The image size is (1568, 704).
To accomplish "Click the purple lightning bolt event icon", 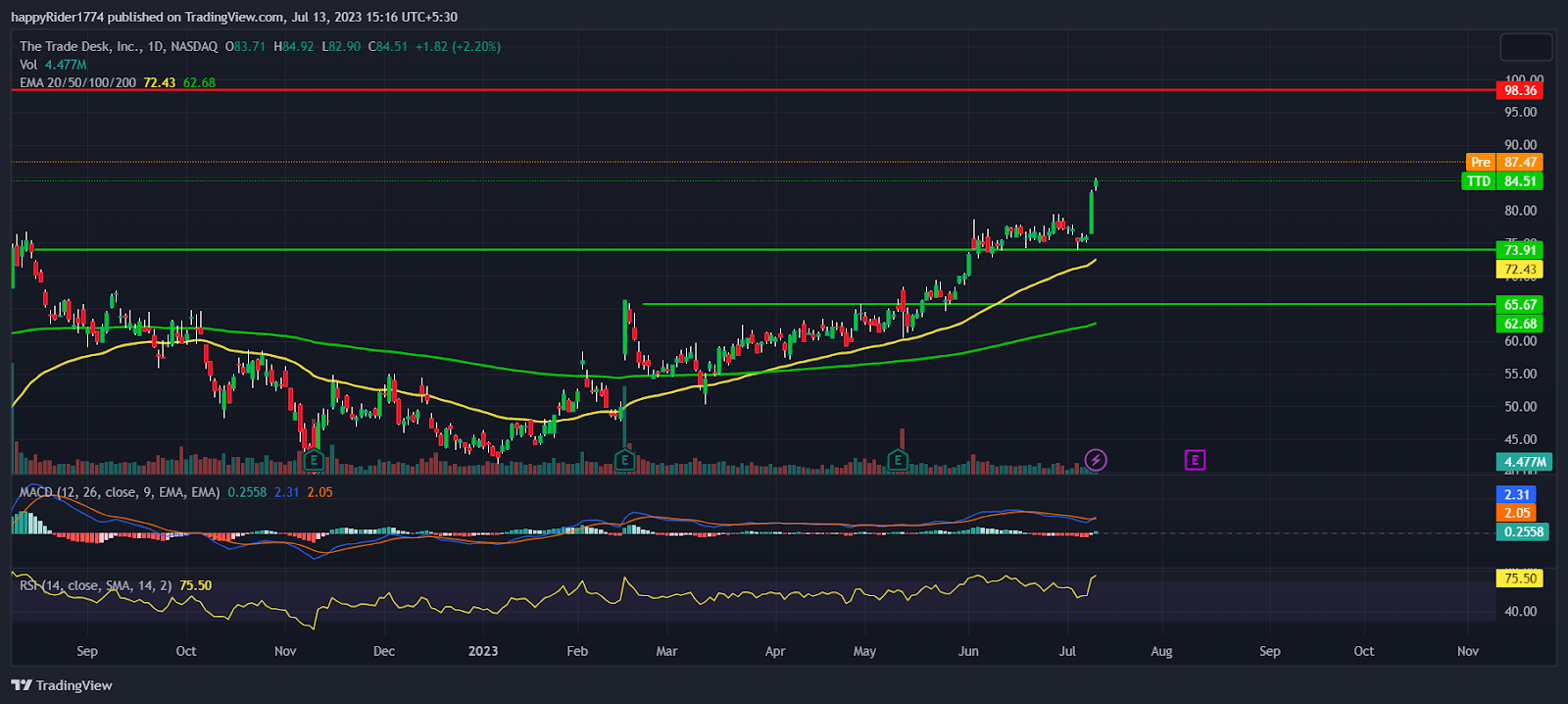I will coord(1096,460).
